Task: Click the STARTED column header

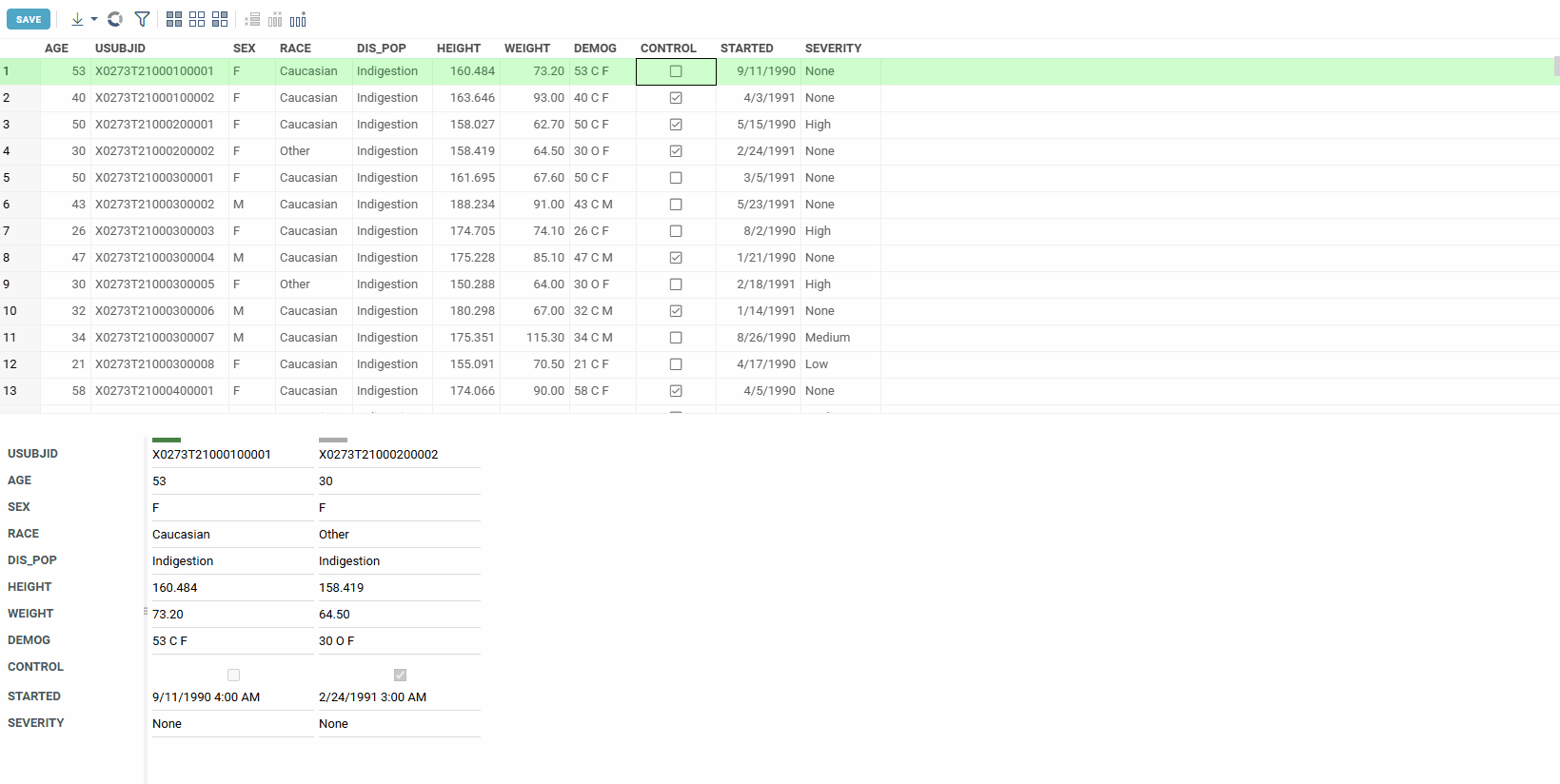Action: click(x=746, y=49)
